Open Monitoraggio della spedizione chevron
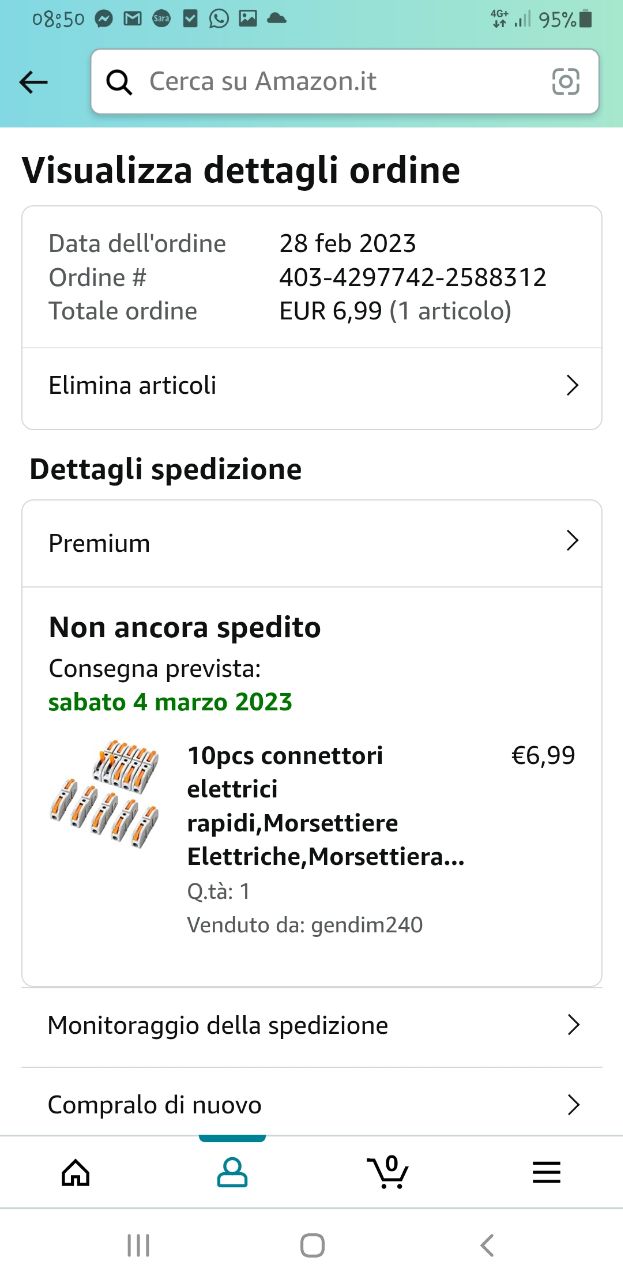 pyautogui.click(x=573, y=1025)
